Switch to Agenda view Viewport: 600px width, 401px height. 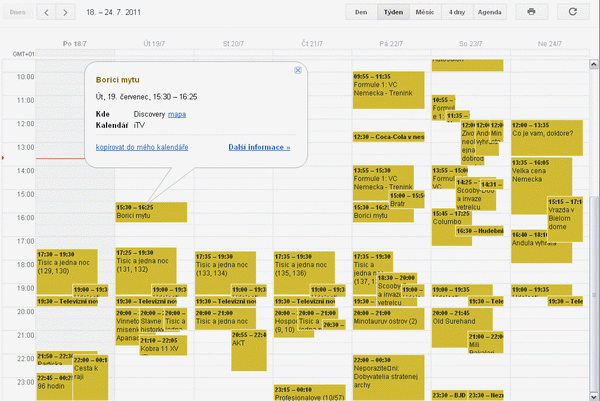[x=490, y=12]
